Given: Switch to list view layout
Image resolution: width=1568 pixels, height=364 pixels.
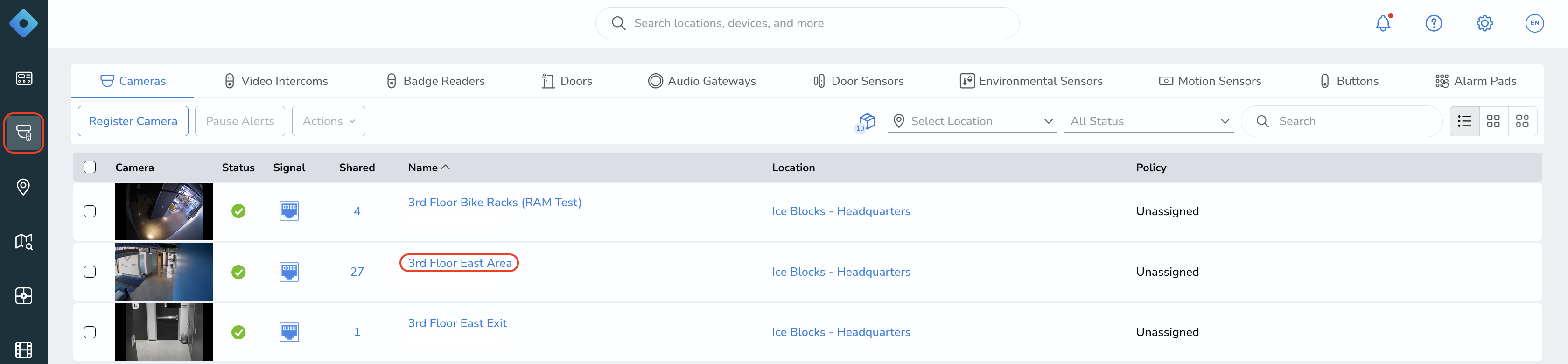Looking at the screenshot, I should pyautogui.click(x=1464, y=121).
